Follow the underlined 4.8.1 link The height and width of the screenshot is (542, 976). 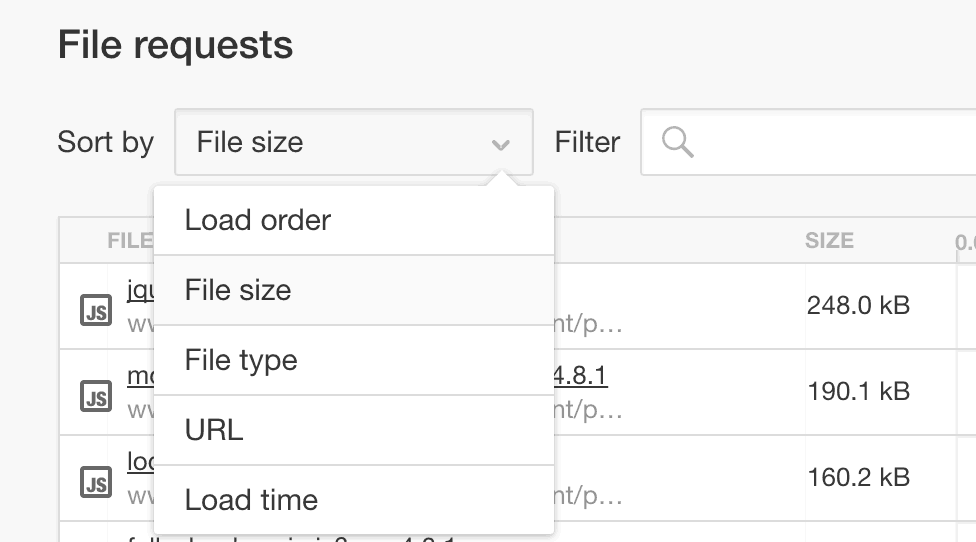pyautogui.click(x=580, y=375)
